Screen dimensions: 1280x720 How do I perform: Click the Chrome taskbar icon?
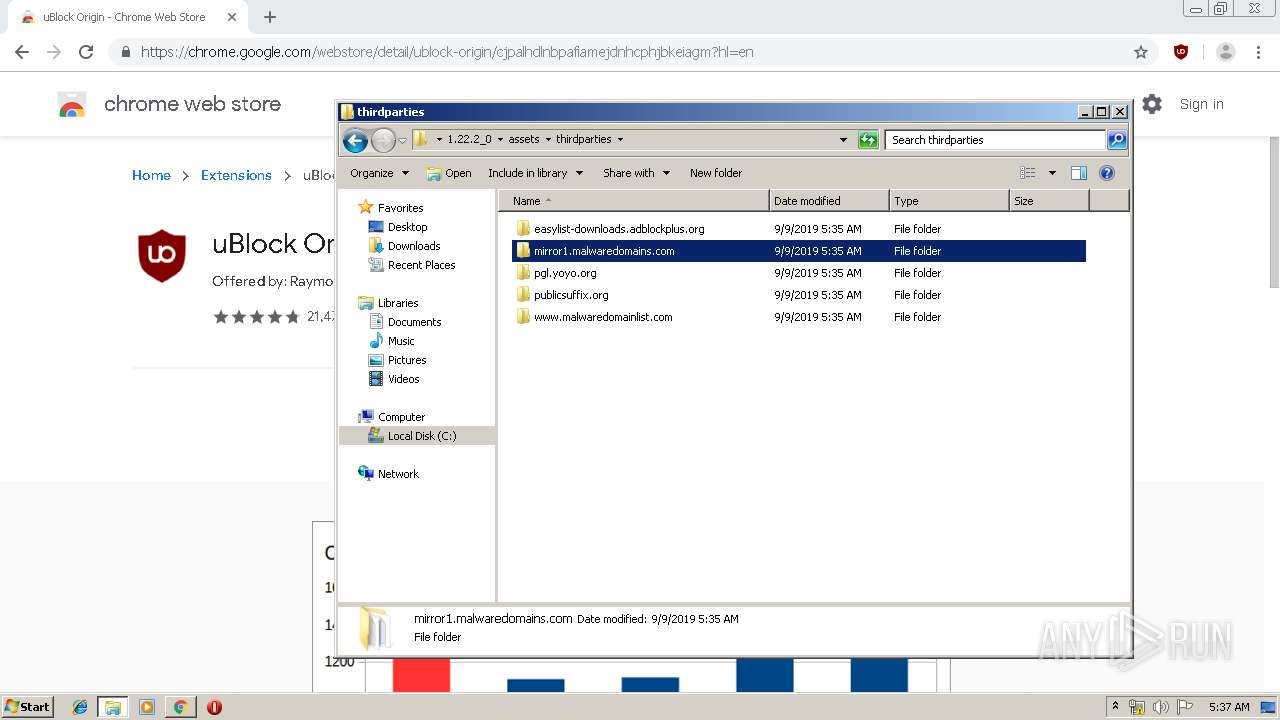[180, 707]
